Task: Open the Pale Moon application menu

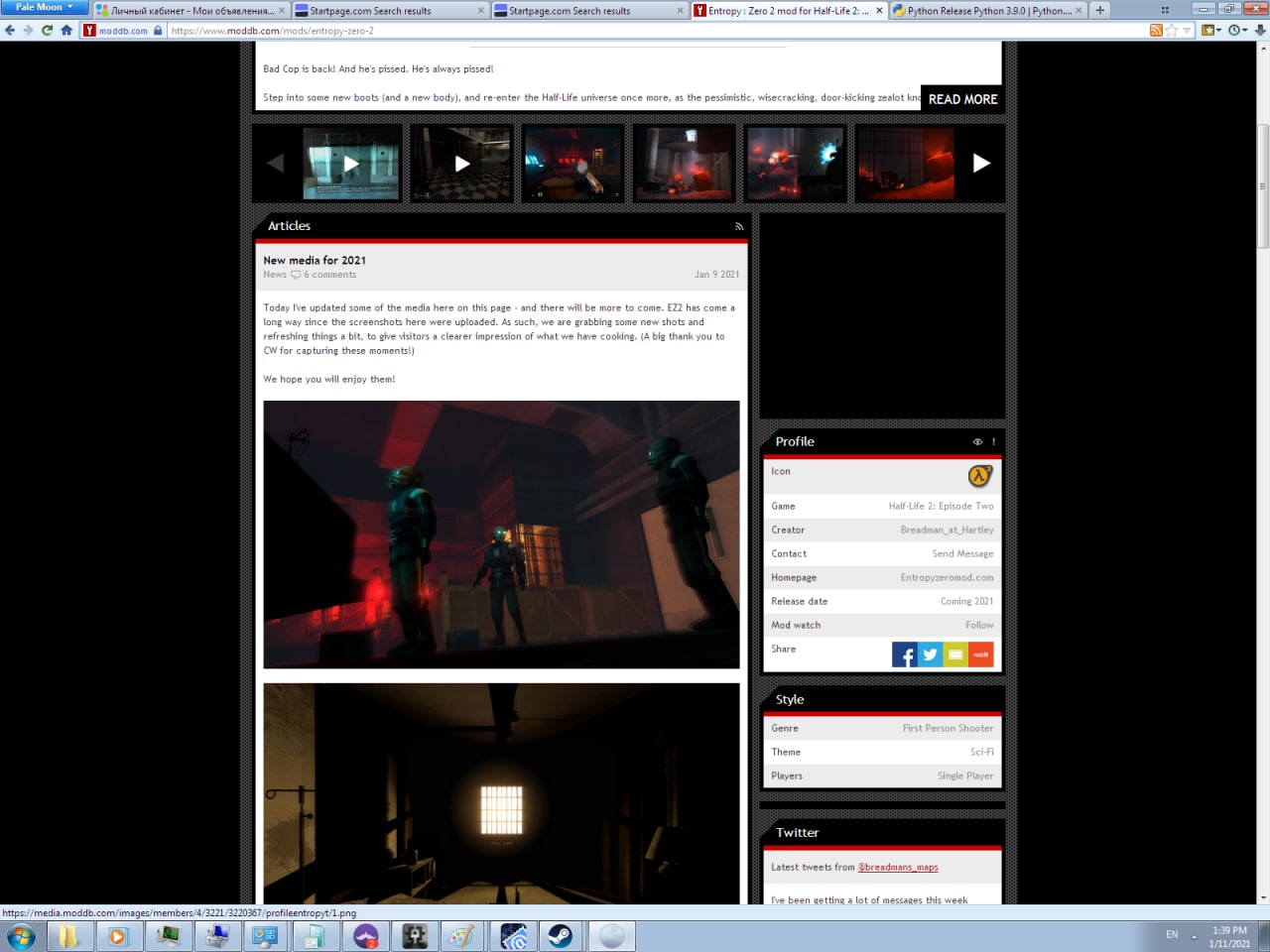Action: pyautogui.click(x=43, y=7)
